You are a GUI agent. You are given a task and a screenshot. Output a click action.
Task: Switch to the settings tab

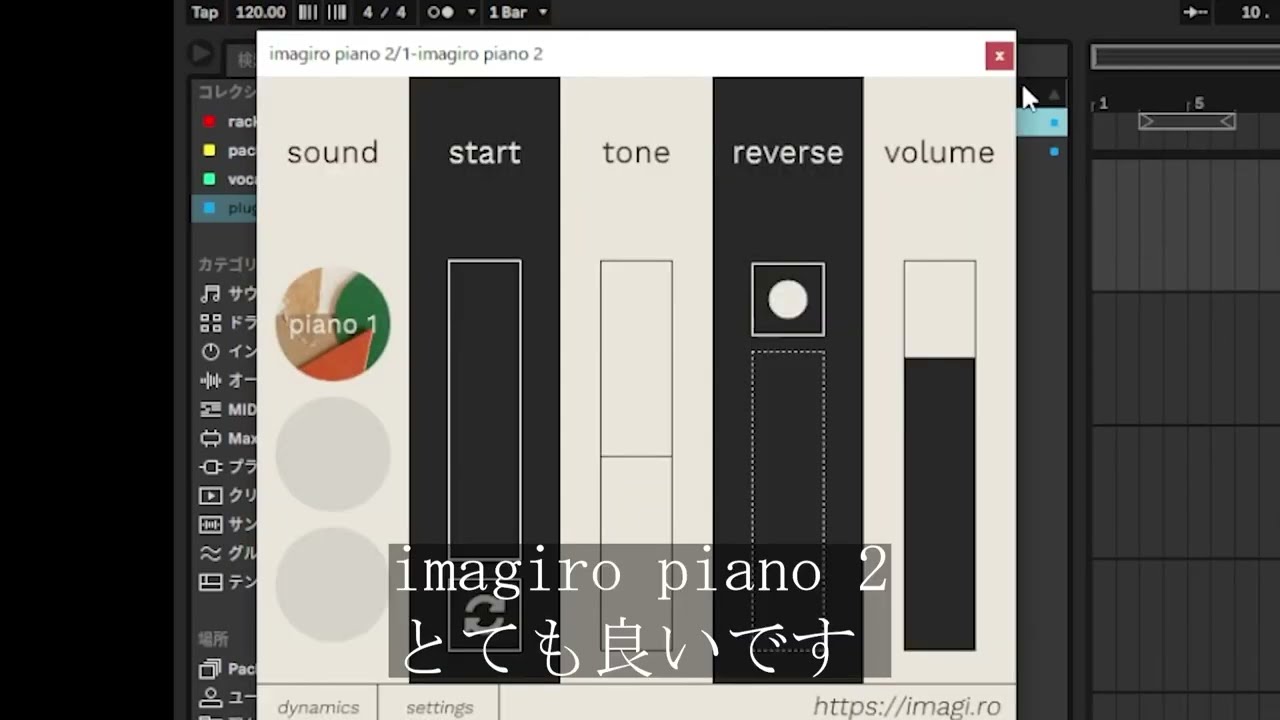click(x=440, y=707)
